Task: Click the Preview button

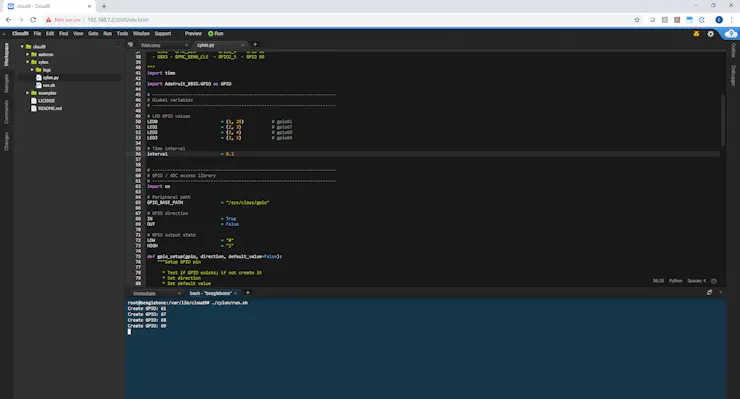Action: (x=193, y=34)
